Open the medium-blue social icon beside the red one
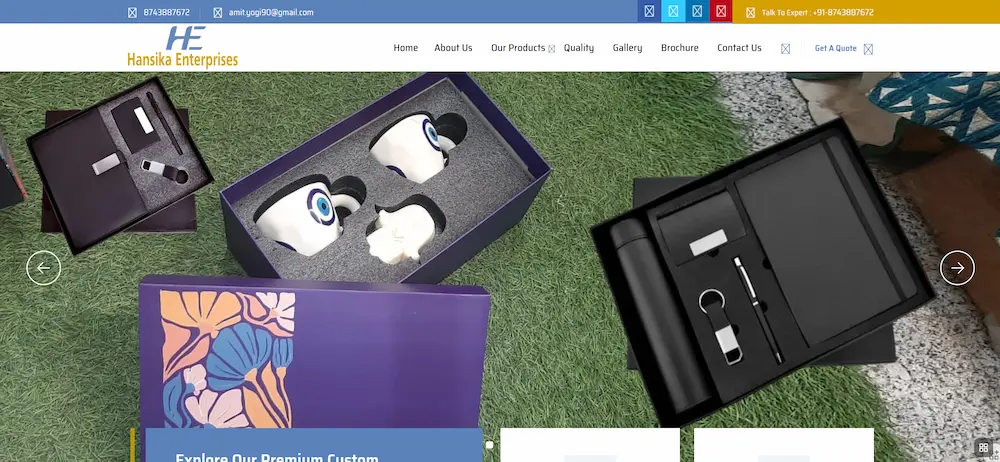 697,11
